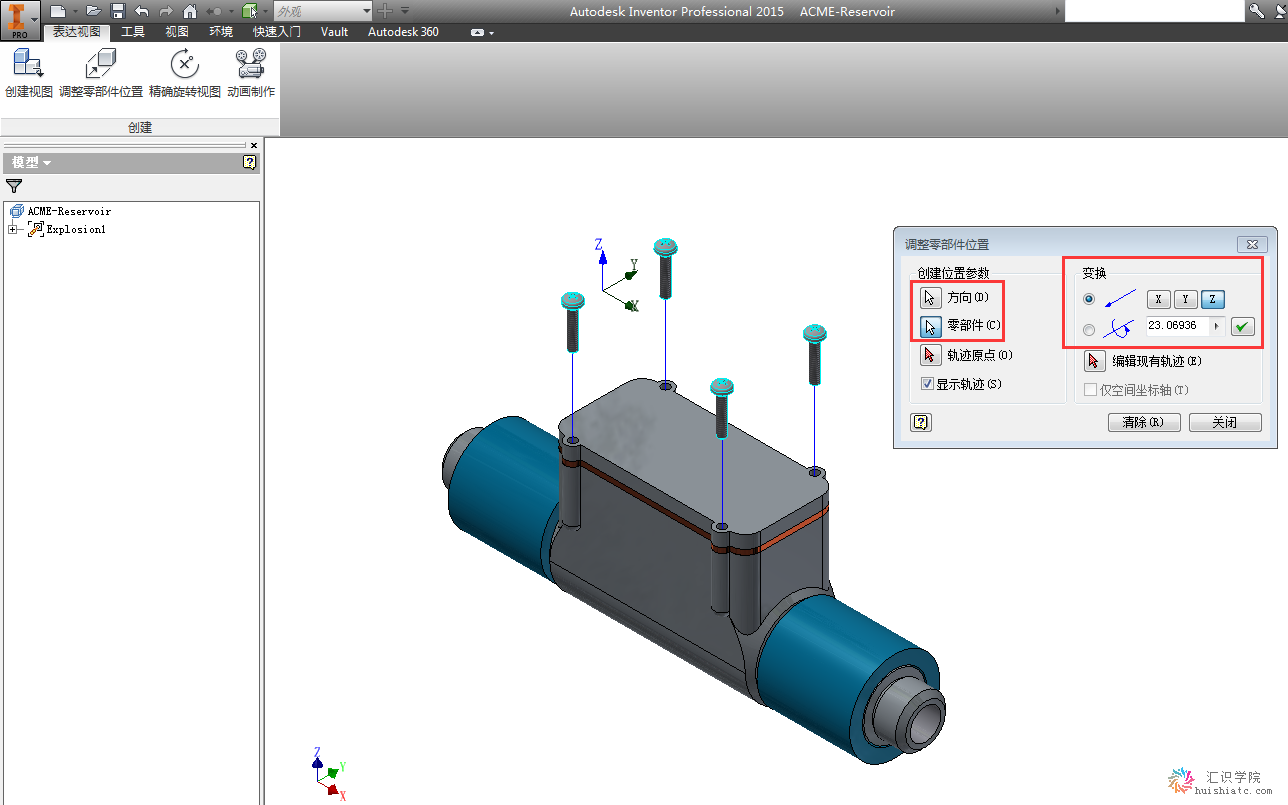
Task: Click the 零部件(C) component selector button
Action: 931,326
